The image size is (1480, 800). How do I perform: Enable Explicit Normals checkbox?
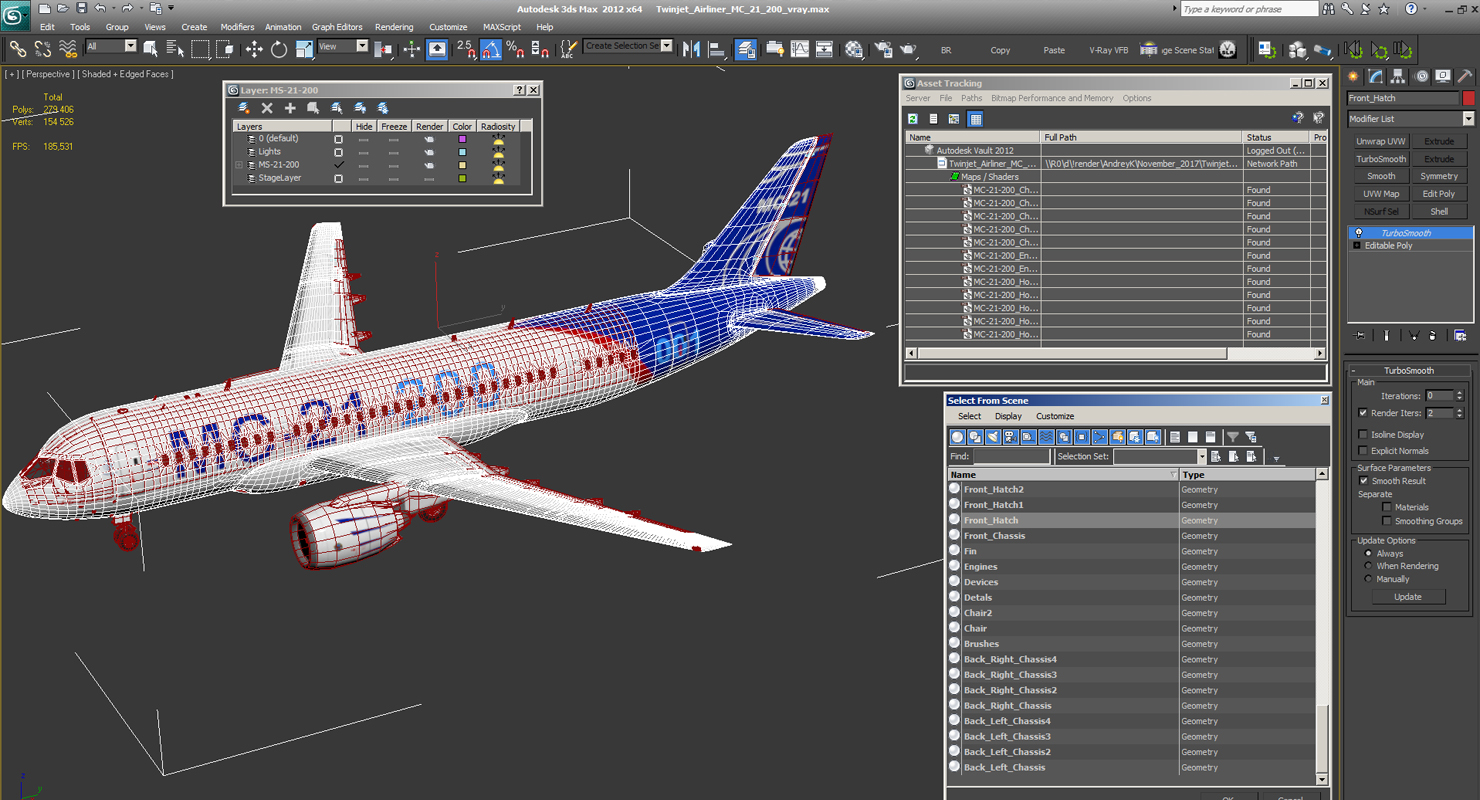(1363, 451)
